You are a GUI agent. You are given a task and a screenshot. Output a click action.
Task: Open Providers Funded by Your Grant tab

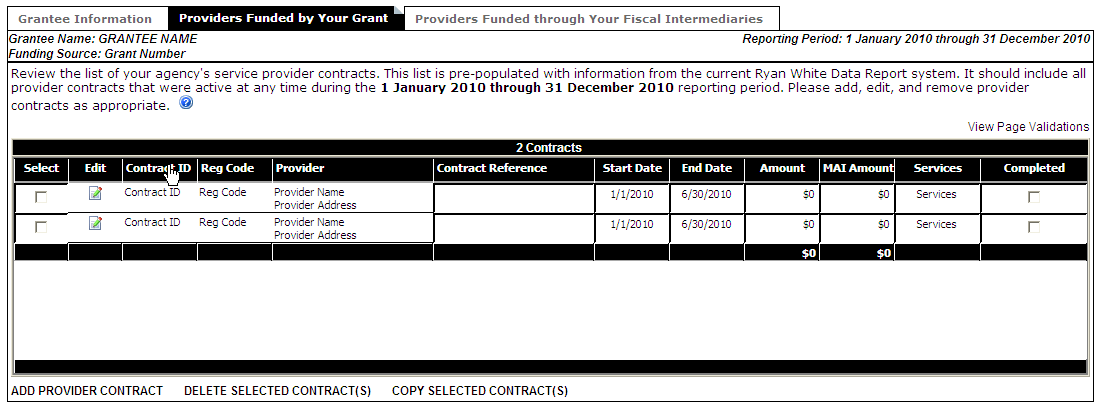click(283, 18)
